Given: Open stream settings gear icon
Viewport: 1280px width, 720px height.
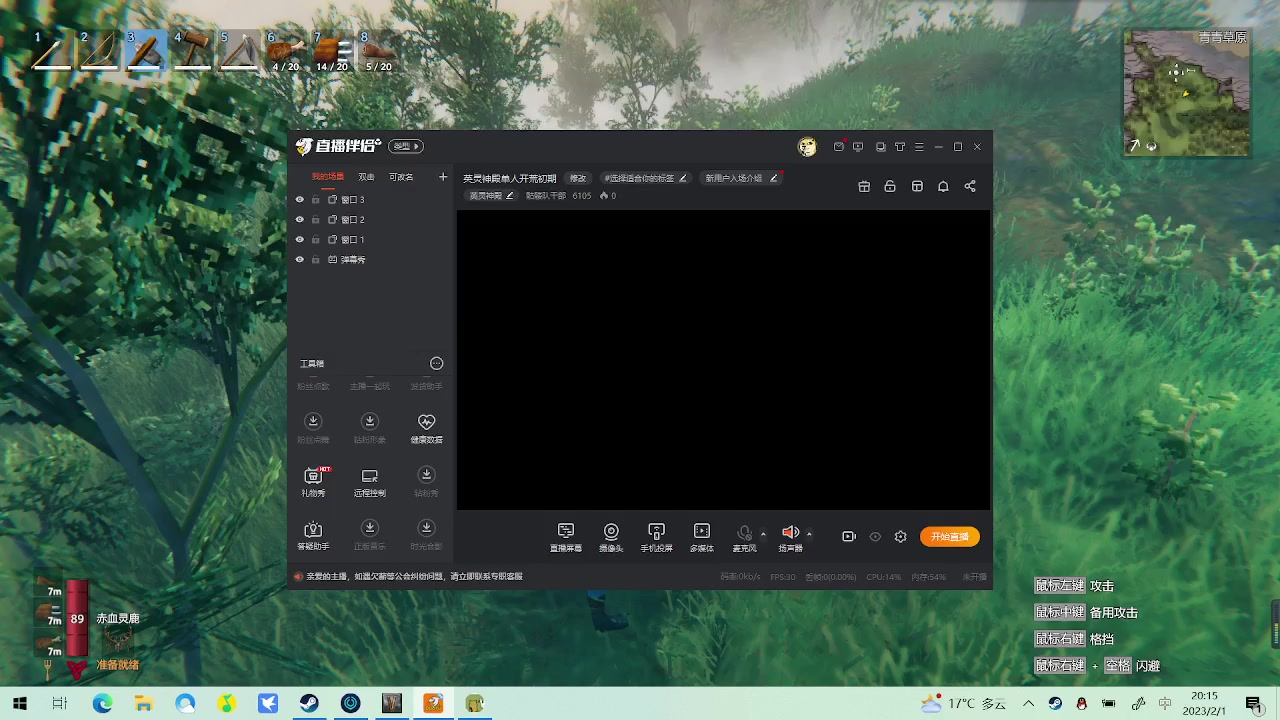Looking at the screenshot, I should [900, 537].
